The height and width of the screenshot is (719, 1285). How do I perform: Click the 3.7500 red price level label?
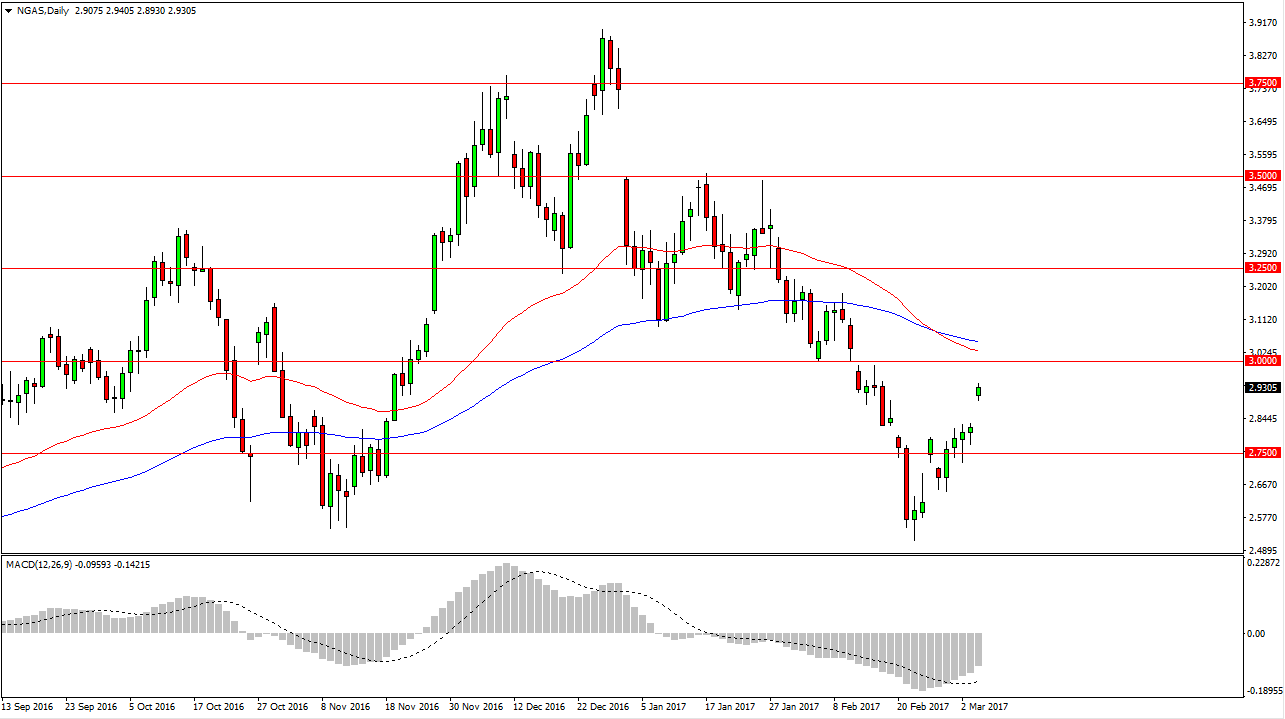pos(1263,83)
